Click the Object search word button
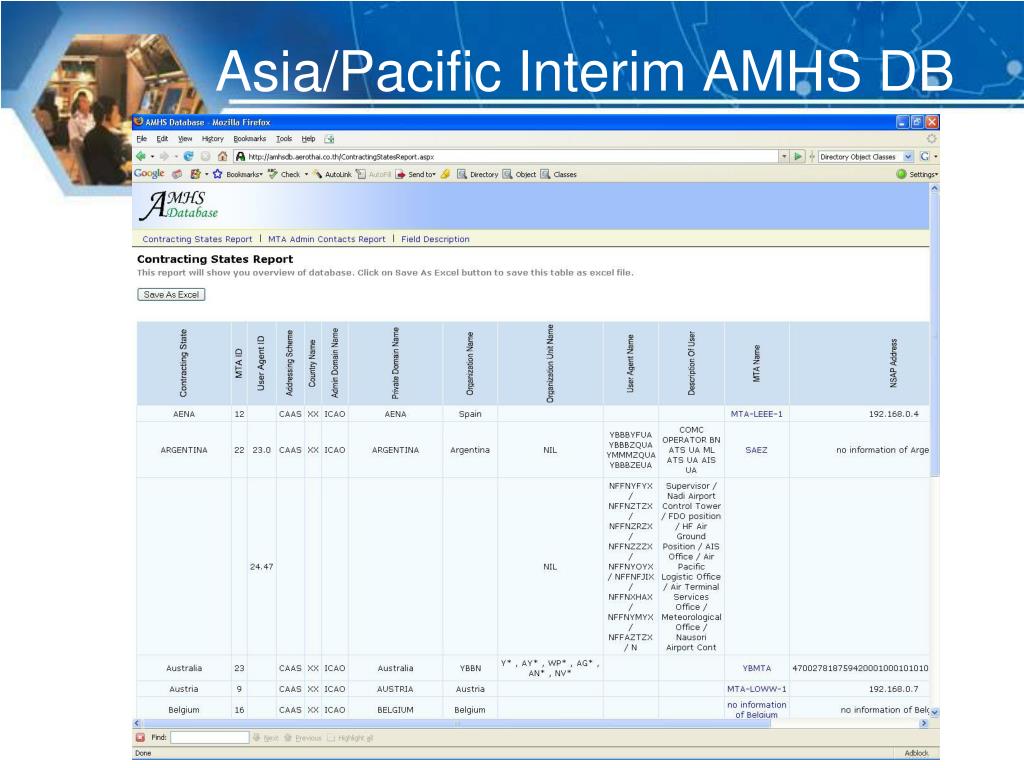Image resolution: width=1024 pixels, height=768 pixels. tap(519, 174)
